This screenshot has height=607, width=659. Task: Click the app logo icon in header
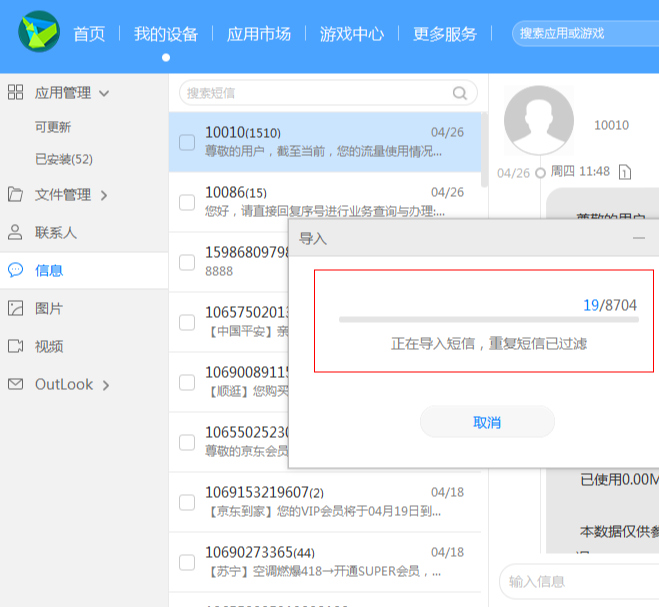pyautogui.click(x=39, y=32)
